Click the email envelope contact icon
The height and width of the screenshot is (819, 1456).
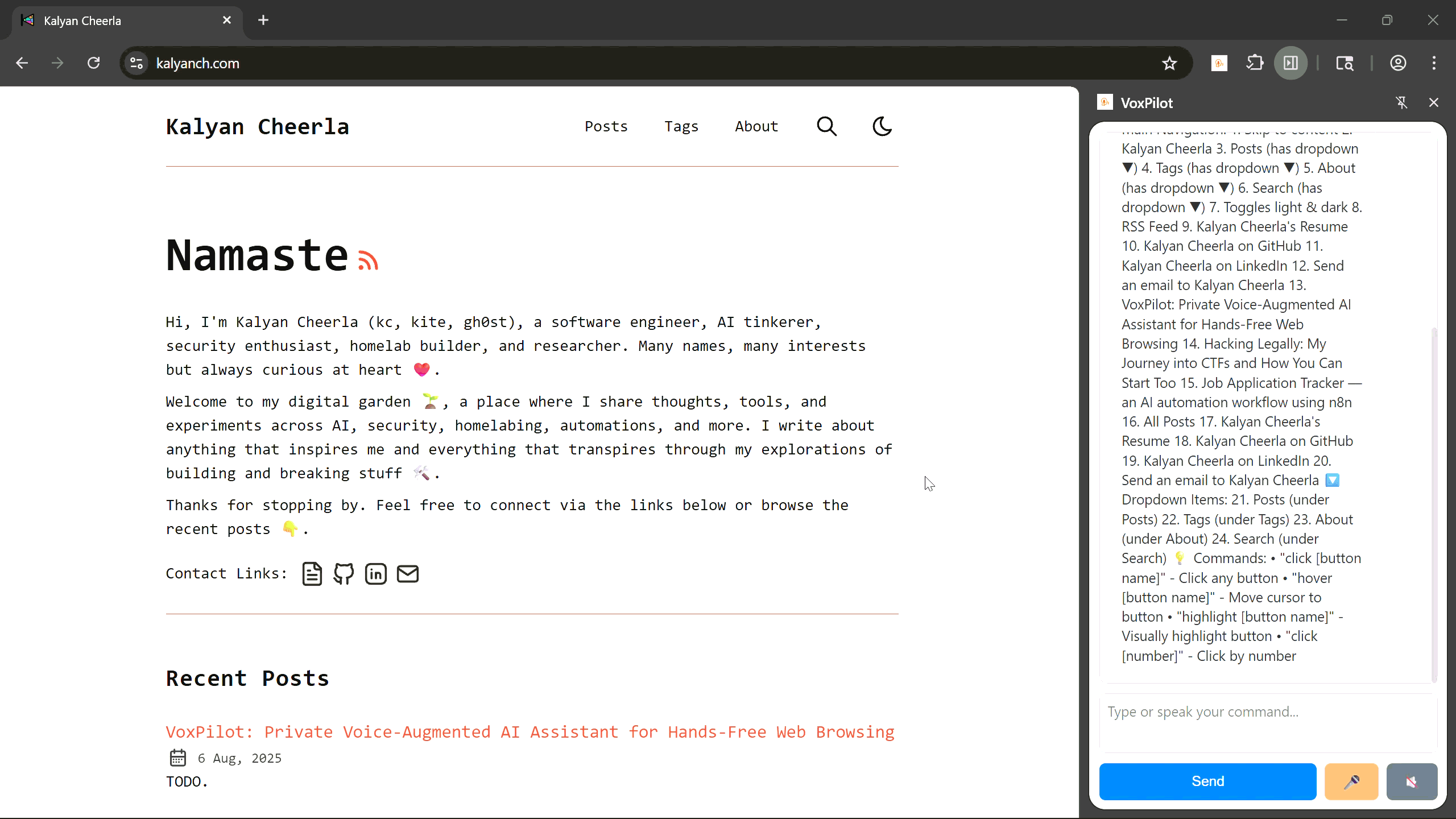[408, 573]
